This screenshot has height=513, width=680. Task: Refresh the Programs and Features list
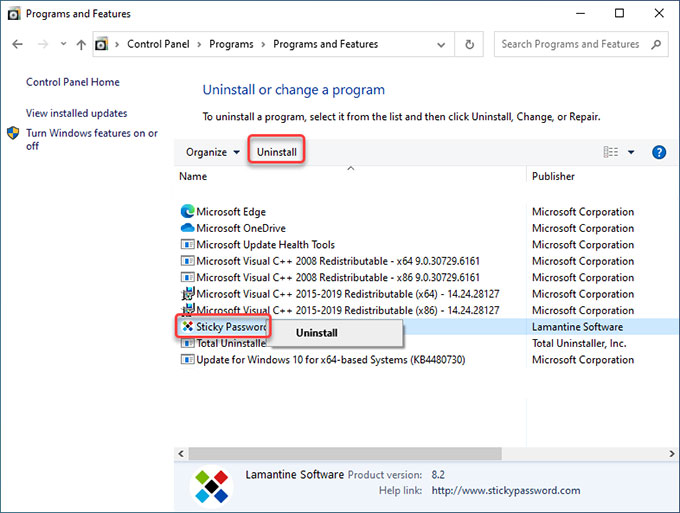click(x=469, y=44)
